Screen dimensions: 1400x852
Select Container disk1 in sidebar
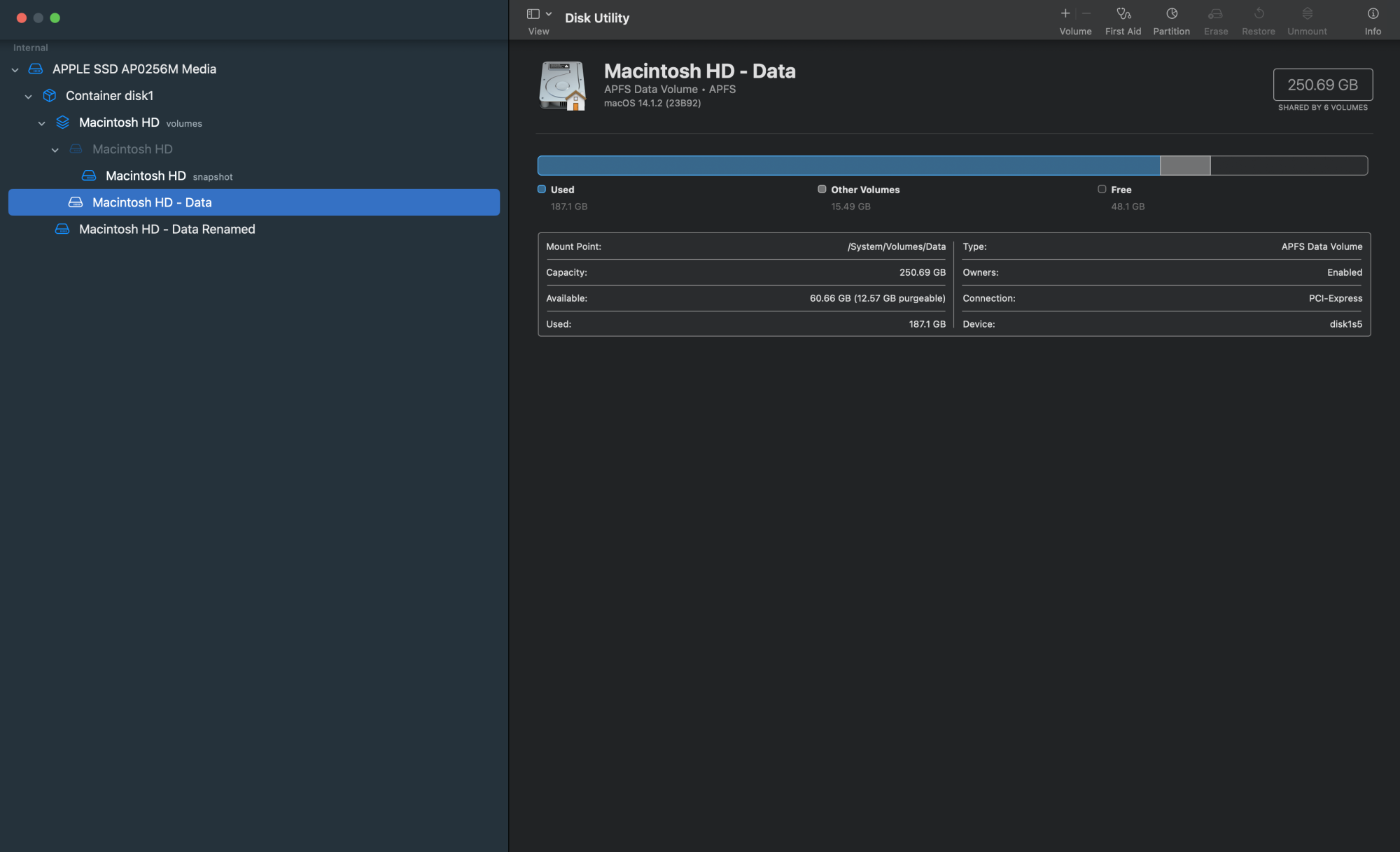point(109,96)
